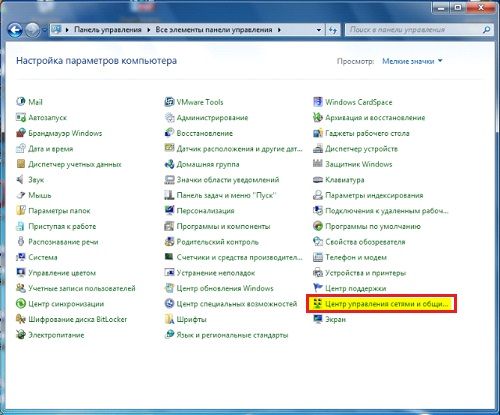Open the Windows CardSpace icon
This screenshot has width=500, height=415.
318,102
